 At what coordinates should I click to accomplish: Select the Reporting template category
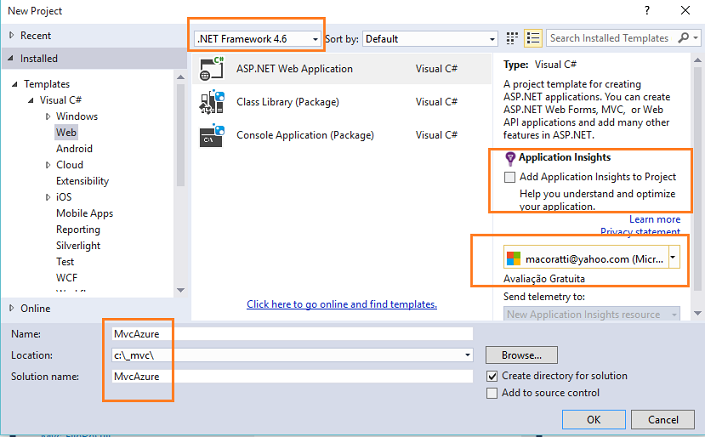coord(78,229)
